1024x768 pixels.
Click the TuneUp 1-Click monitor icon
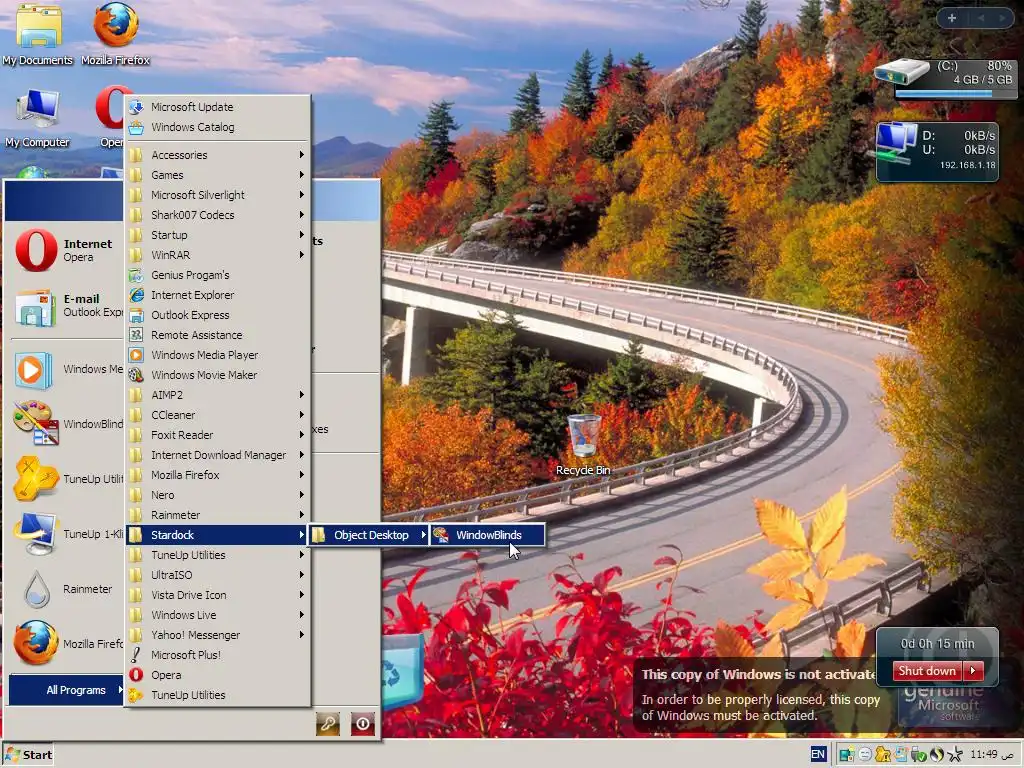tap(36, 534)
